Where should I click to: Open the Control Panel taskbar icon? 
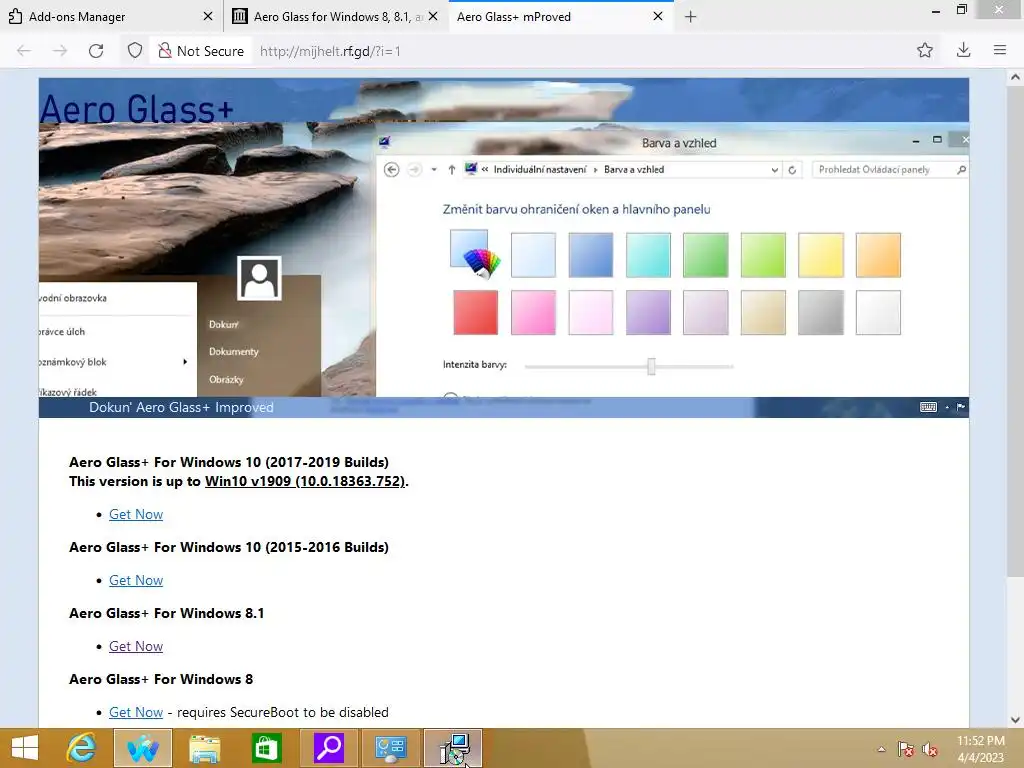pos(391,748)
